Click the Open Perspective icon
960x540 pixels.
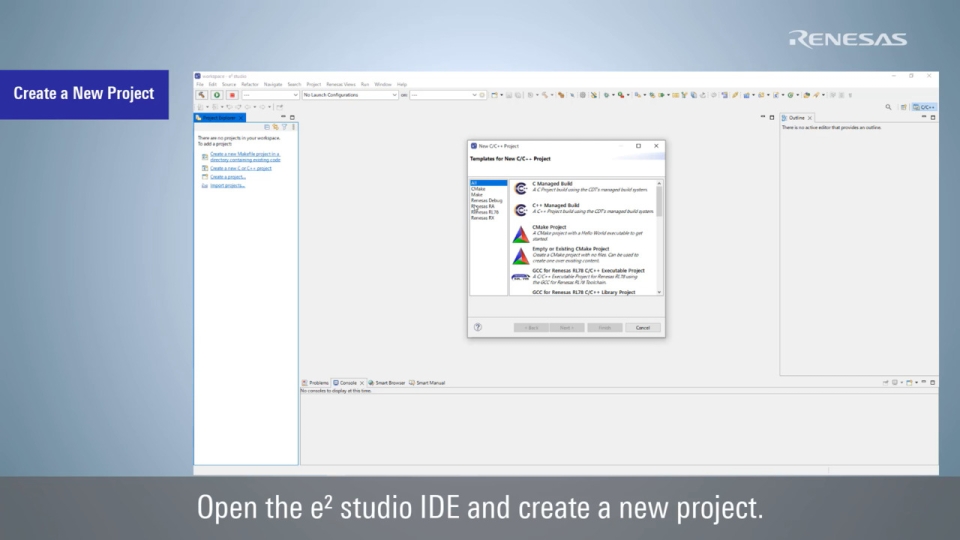click(903, 107)
